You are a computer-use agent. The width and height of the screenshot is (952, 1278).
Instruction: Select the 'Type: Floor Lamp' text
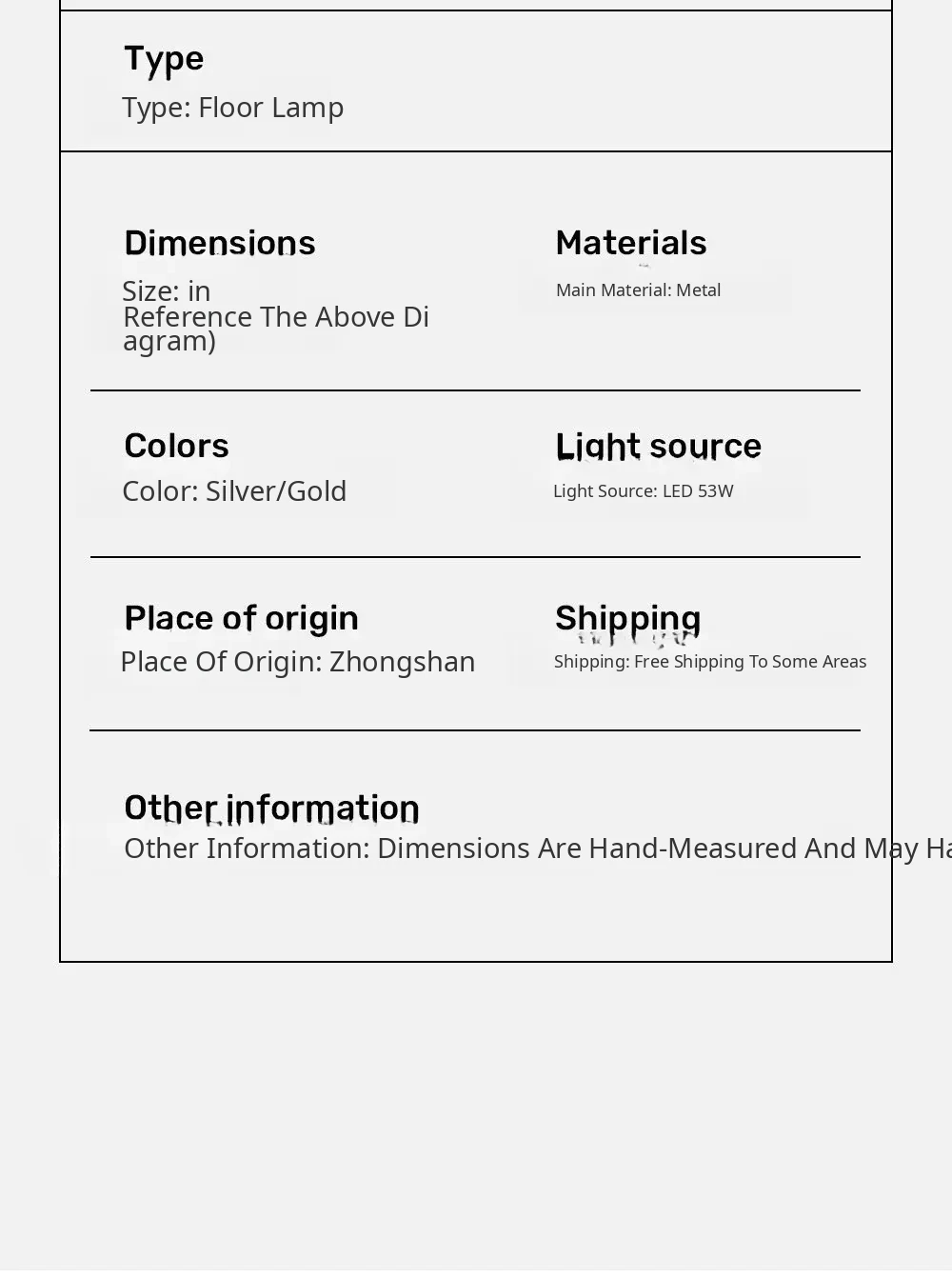point(232,108)
